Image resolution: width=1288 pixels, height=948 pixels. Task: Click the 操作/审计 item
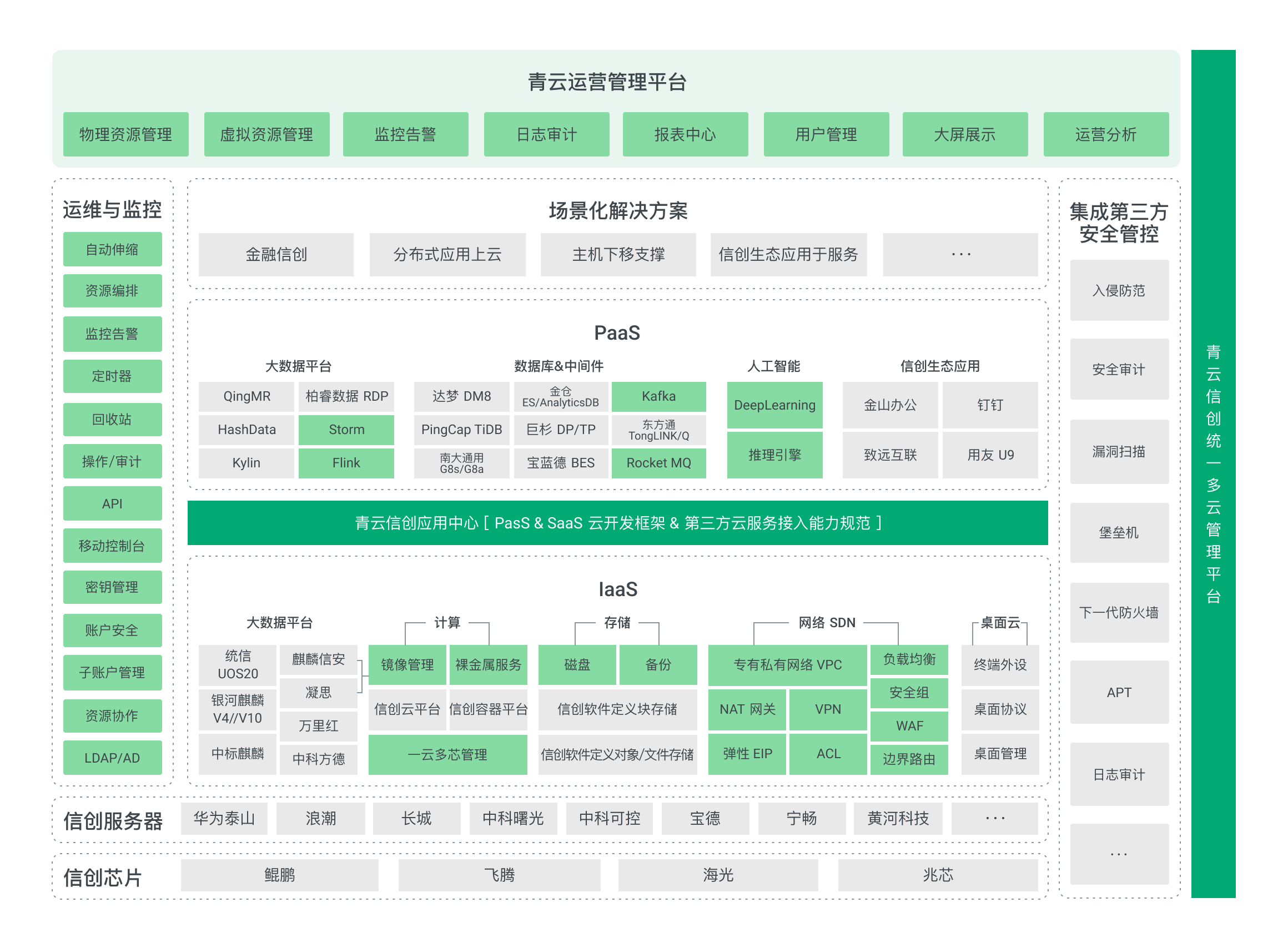[113, 461]
